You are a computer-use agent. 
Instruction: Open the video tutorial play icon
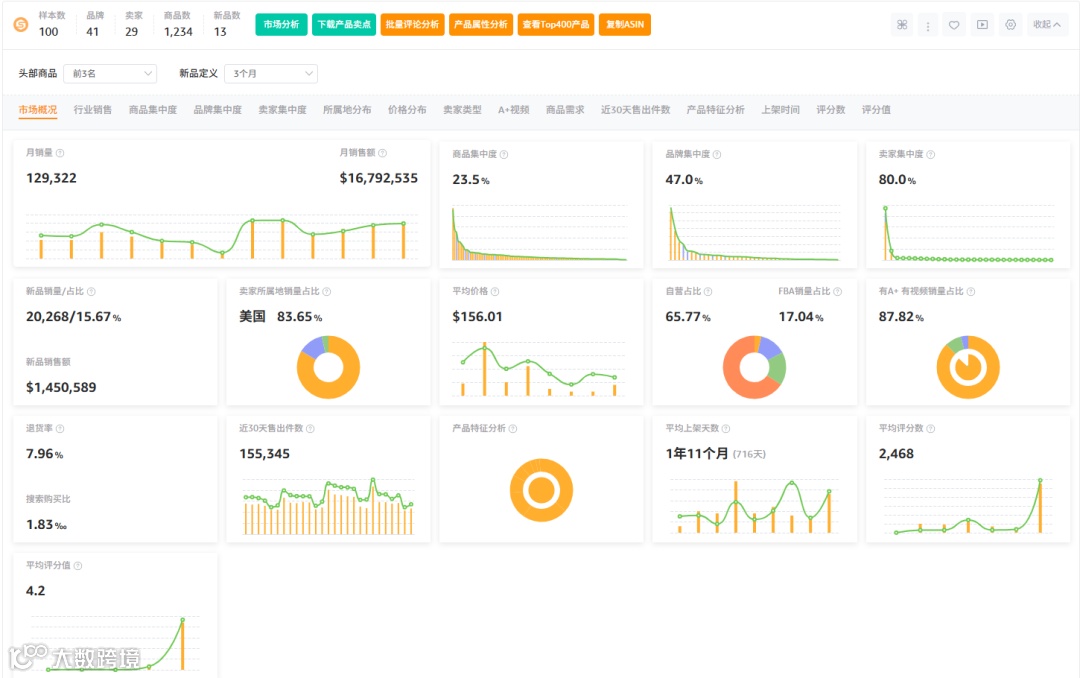982,25
